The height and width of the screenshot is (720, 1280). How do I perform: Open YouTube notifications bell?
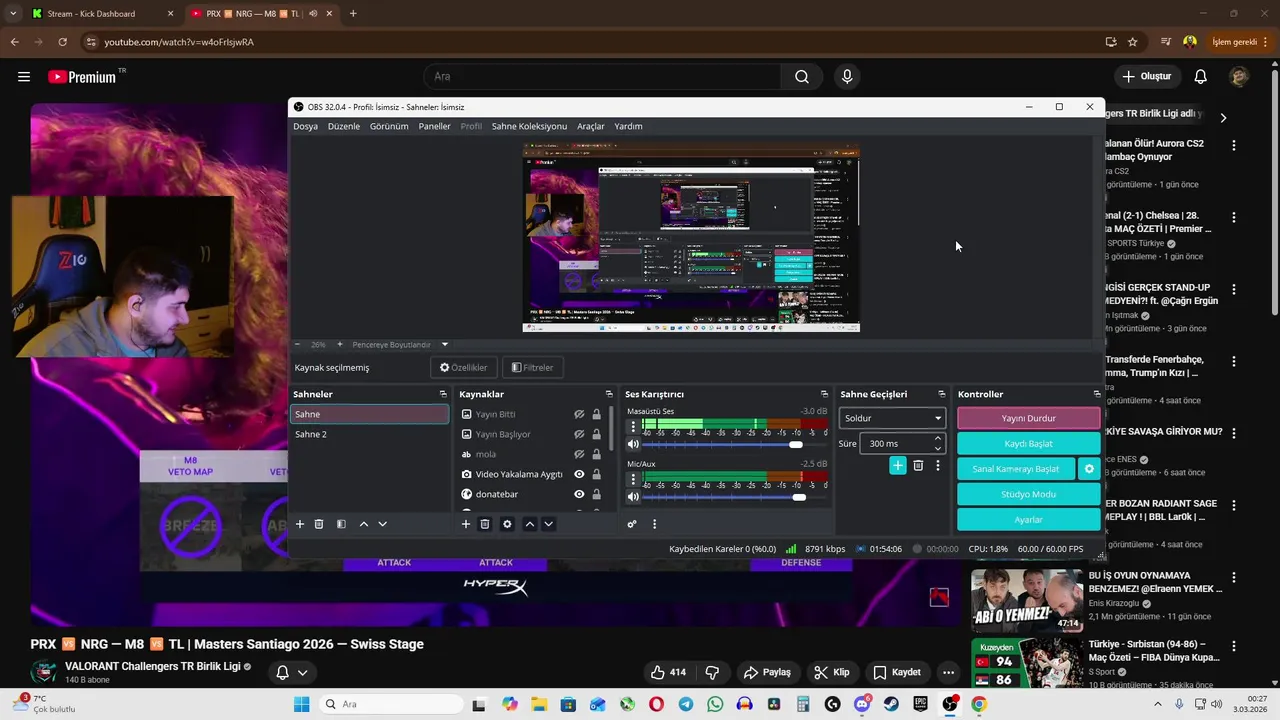pos(1200,77)
